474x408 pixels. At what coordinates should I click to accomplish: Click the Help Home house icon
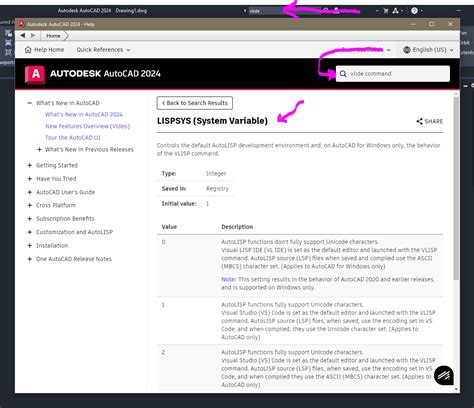28,50
